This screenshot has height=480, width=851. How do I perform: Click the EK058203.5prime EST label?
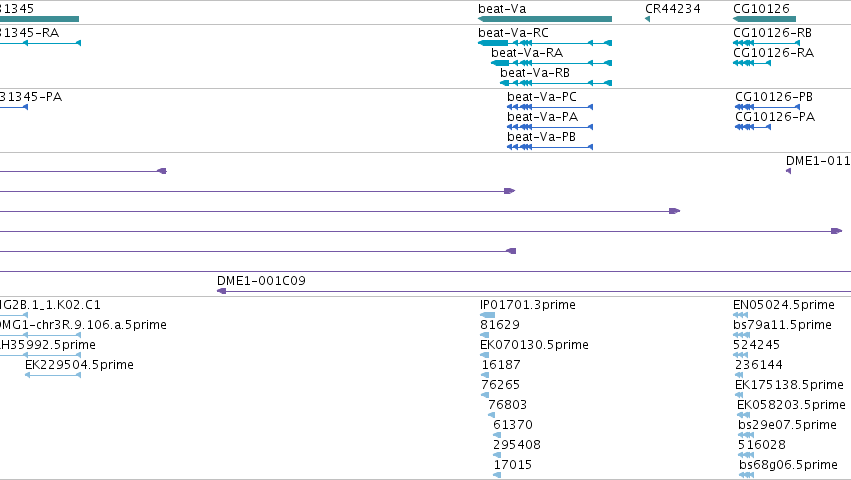(791, 405)
